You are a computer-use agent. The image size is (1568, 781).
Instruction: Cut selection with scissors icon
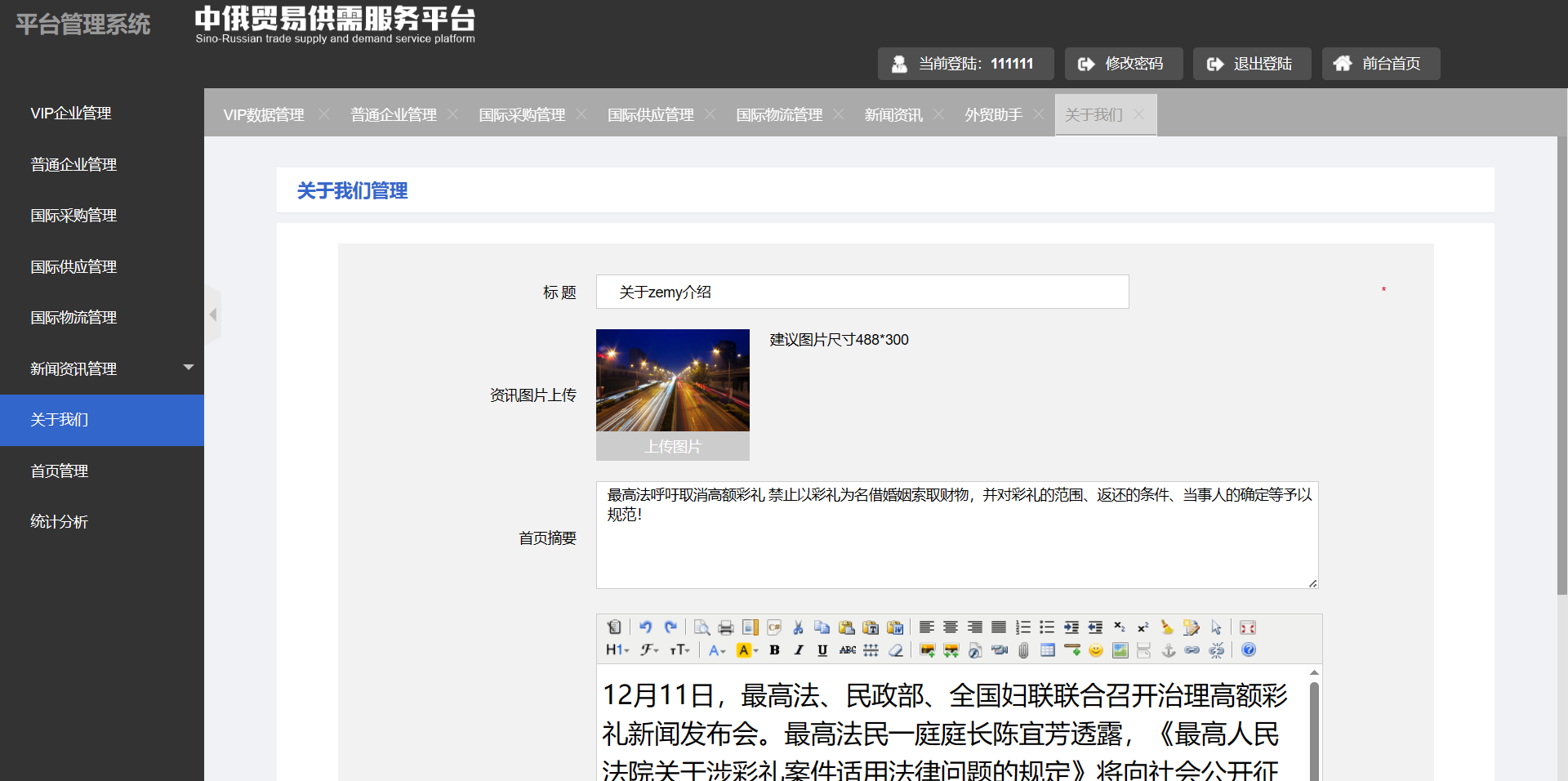[798, 627]
